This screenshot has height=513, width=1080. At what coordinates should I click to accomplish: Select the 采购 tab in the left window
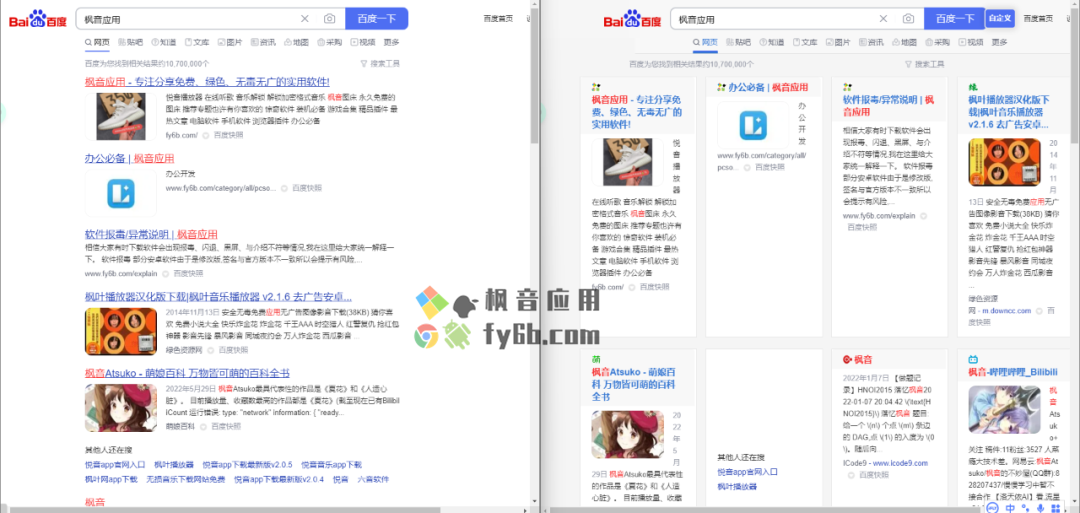[330, 43]
